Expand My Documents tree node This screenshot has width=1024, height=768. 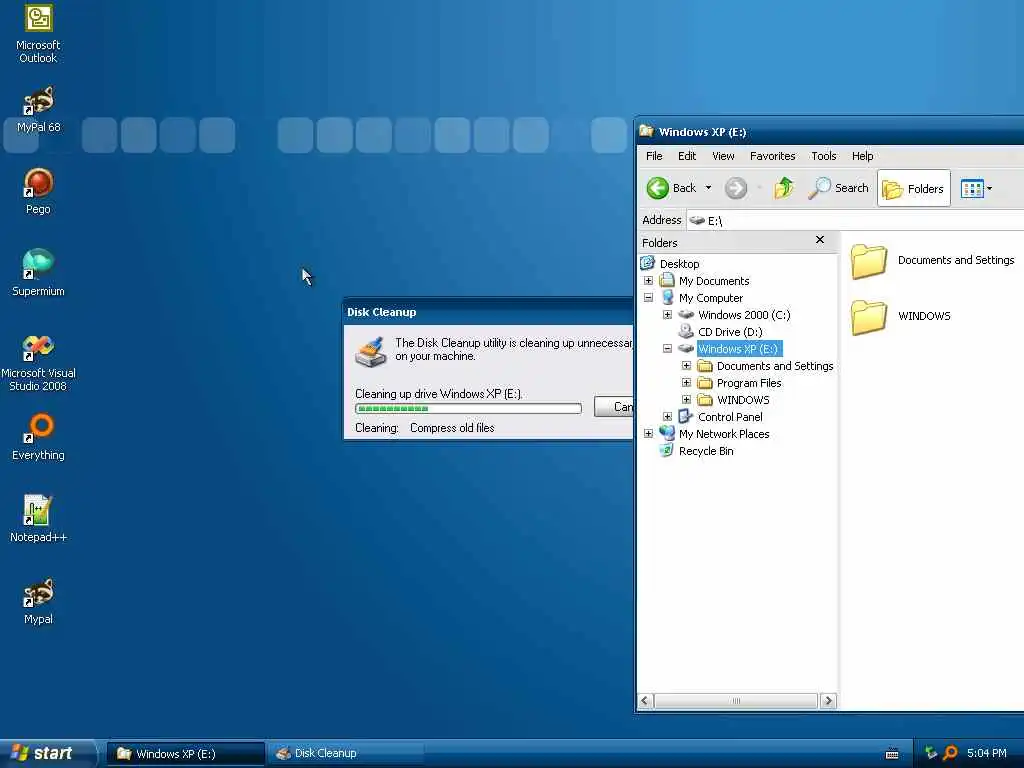click(648, 281)
